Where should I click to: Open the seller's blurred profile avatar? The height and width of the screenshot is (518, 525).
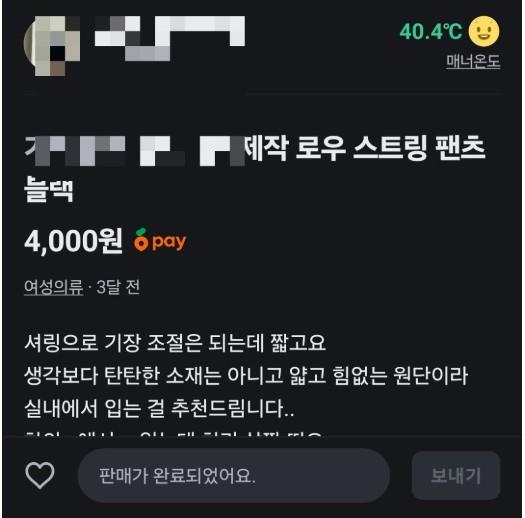pyautogui.click(x=52, y=46)
